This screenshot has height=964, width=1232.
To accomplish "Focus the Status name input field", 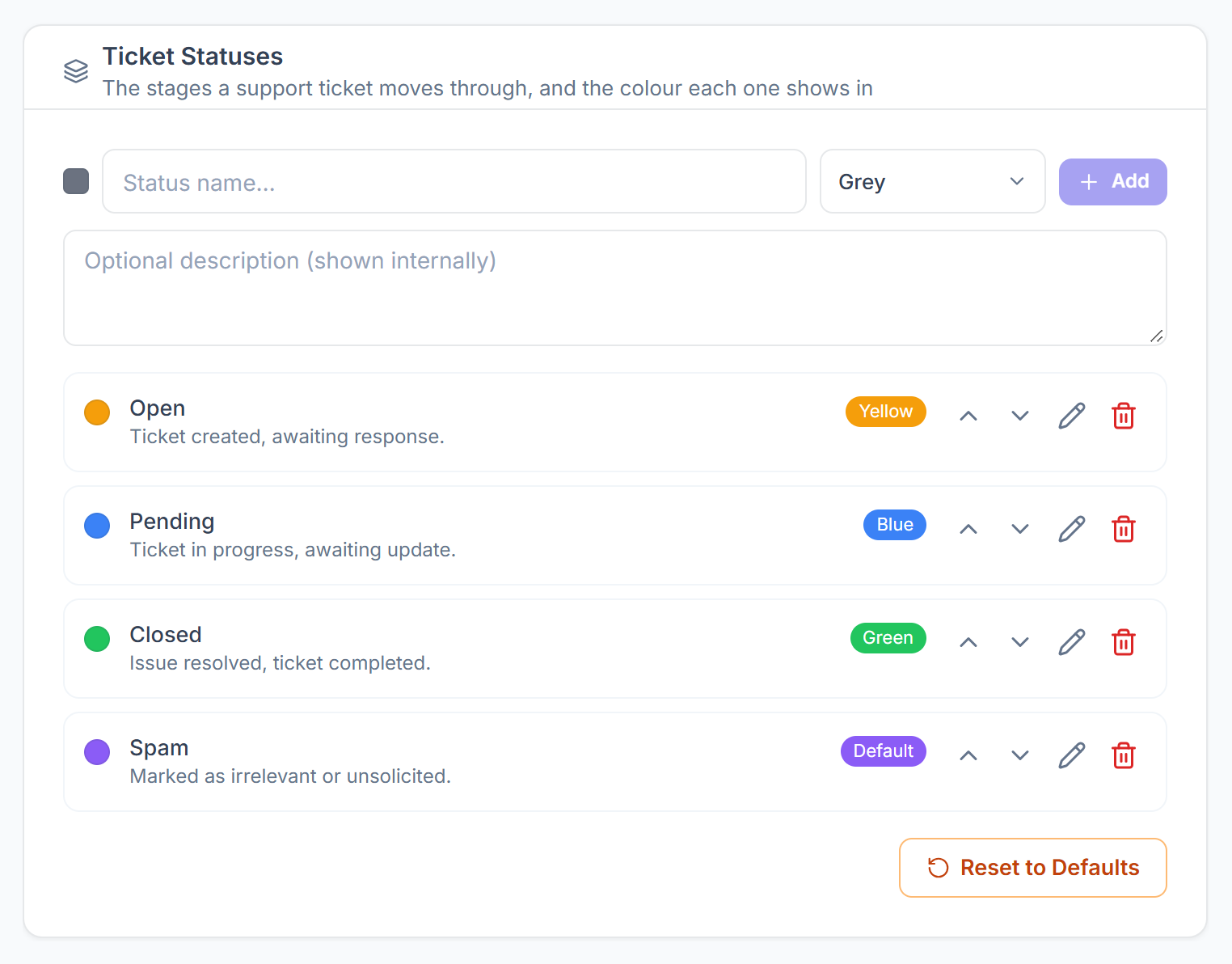I will coord(454,181).
